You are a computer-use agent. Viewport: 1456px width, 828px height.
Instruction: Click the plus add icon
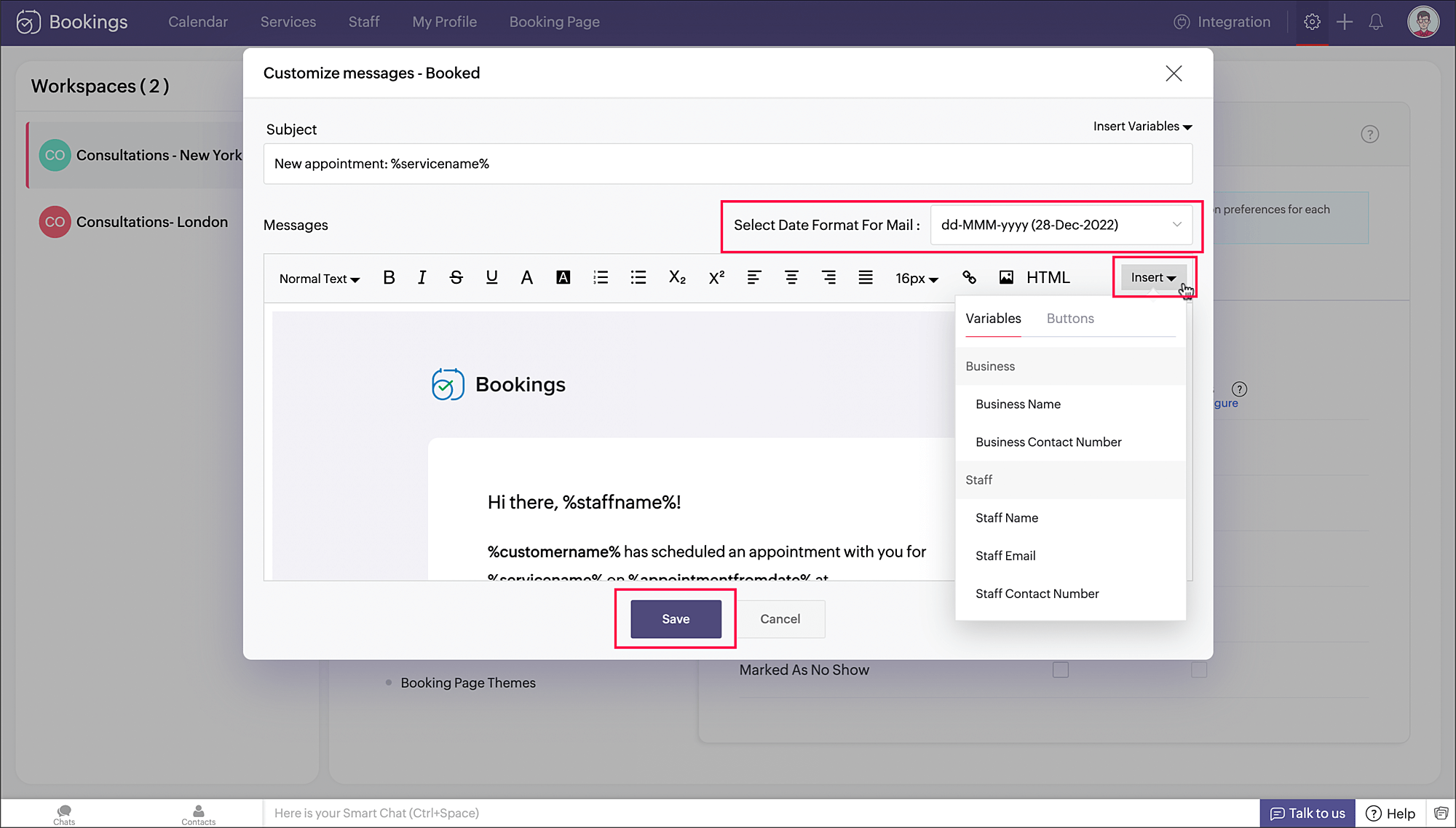click(1345, 22)
